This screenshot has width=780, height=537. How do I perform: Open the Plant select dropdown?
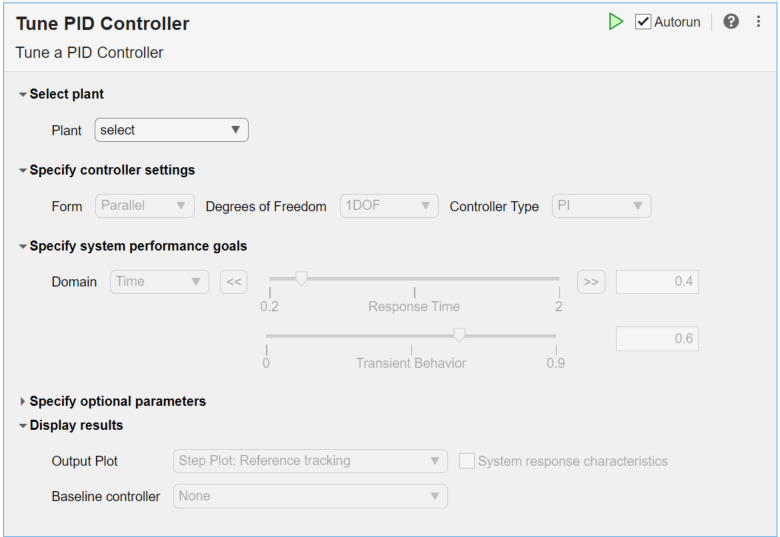point(171,130)
